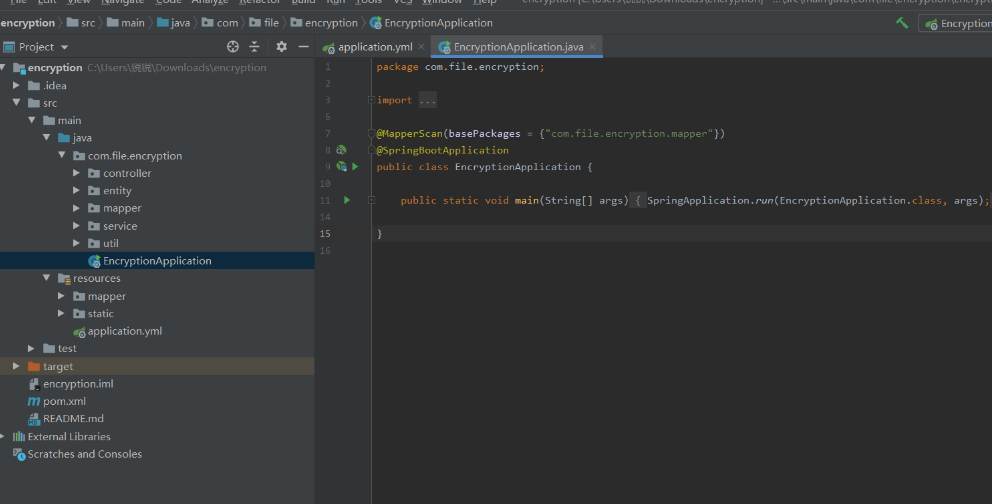Click Spring bean gutter icon on line 8
992x504 pixels.
(341, 150)
